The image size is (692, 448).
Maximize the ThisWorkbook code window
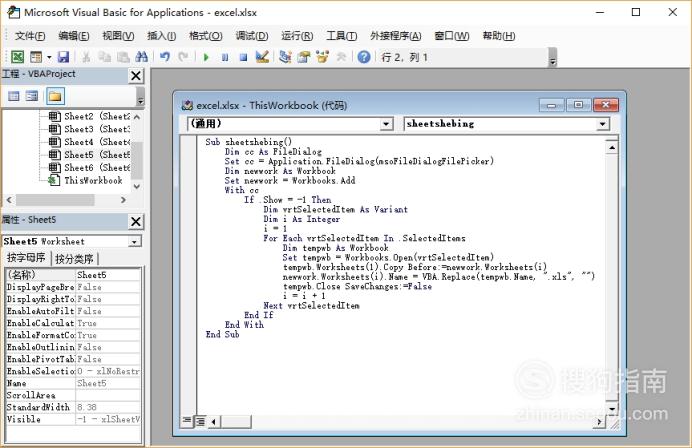point(578,105)
